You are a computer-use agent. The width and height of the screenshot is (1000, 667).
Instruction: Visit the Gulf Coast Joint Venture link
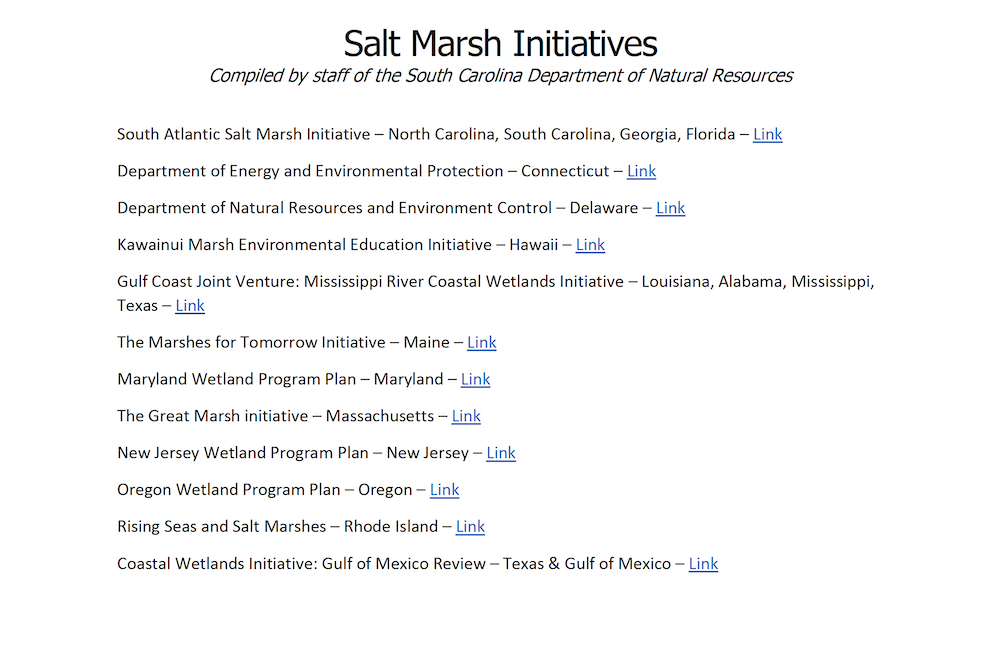(x=189, y=306)
